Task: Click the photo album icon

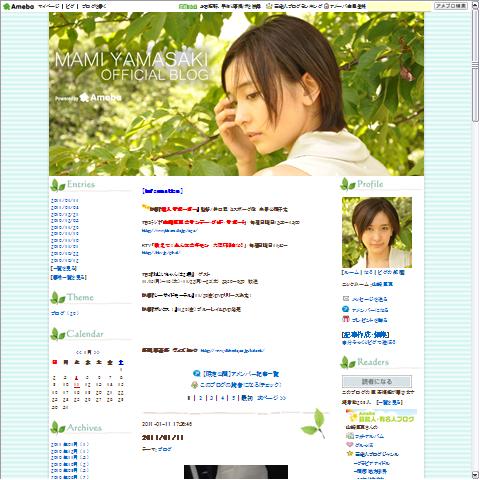Action: click(350, 436)
